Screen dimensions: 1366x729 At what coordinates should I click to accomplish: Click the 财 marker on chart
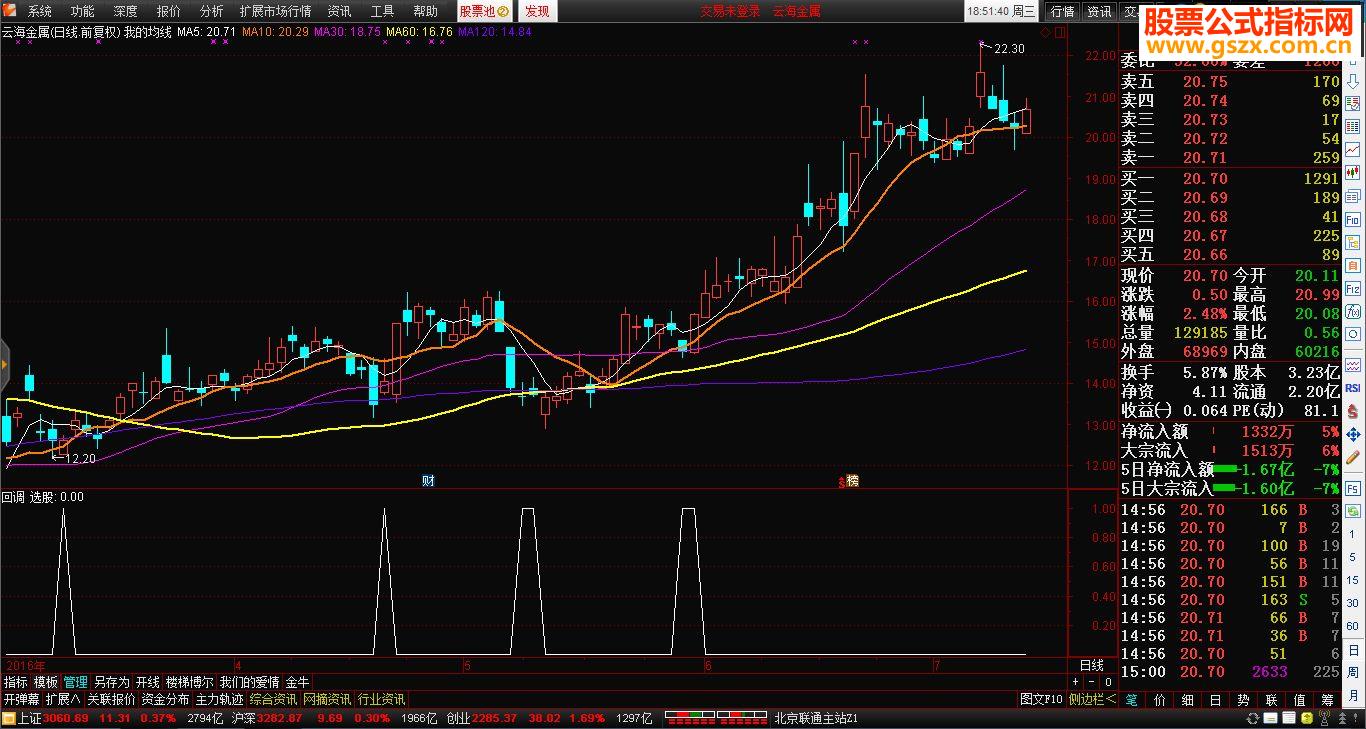click(428, 481)
